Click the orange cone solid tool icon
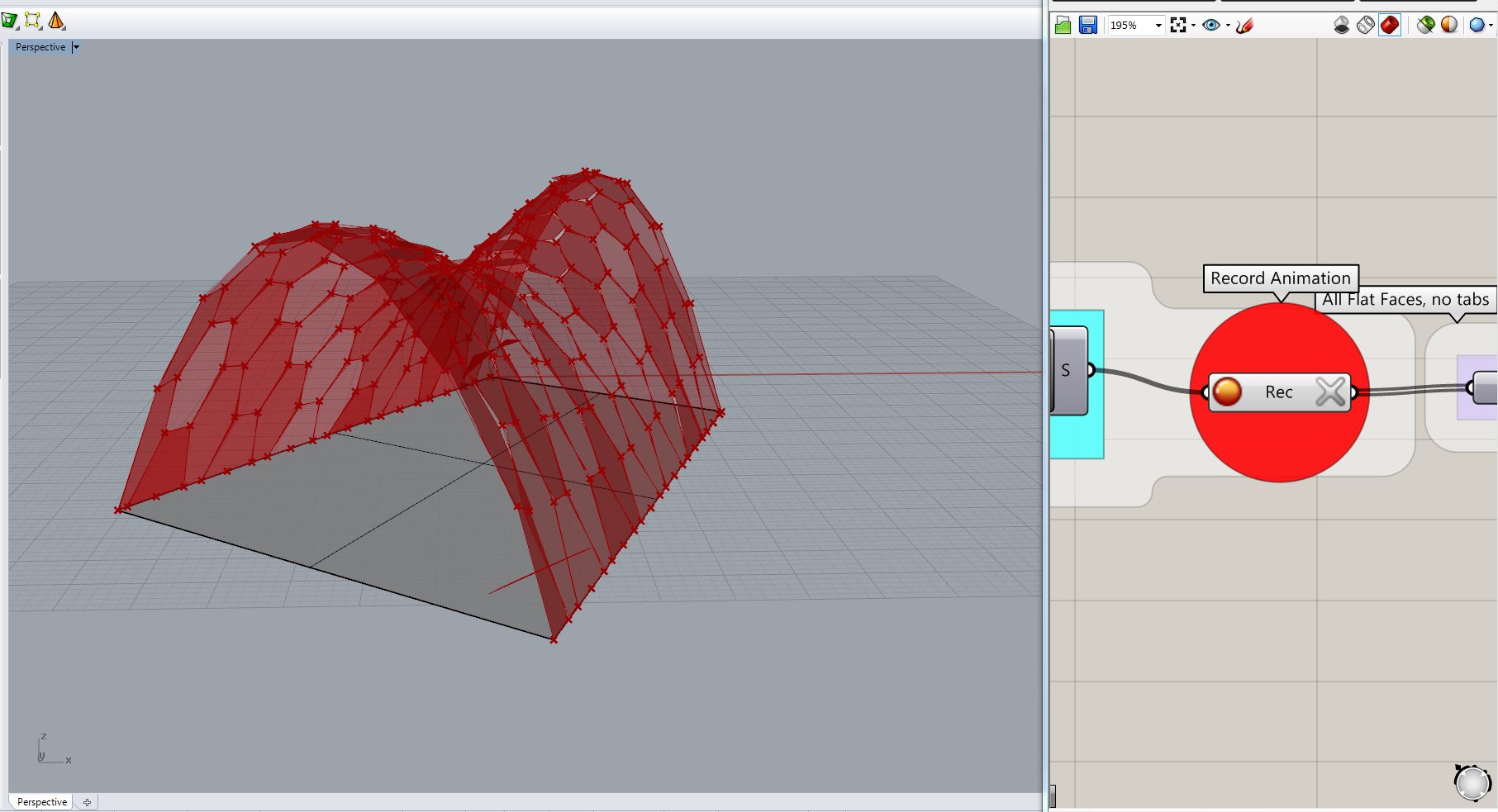Screen dimensions: 1498x812 point(56,21)
